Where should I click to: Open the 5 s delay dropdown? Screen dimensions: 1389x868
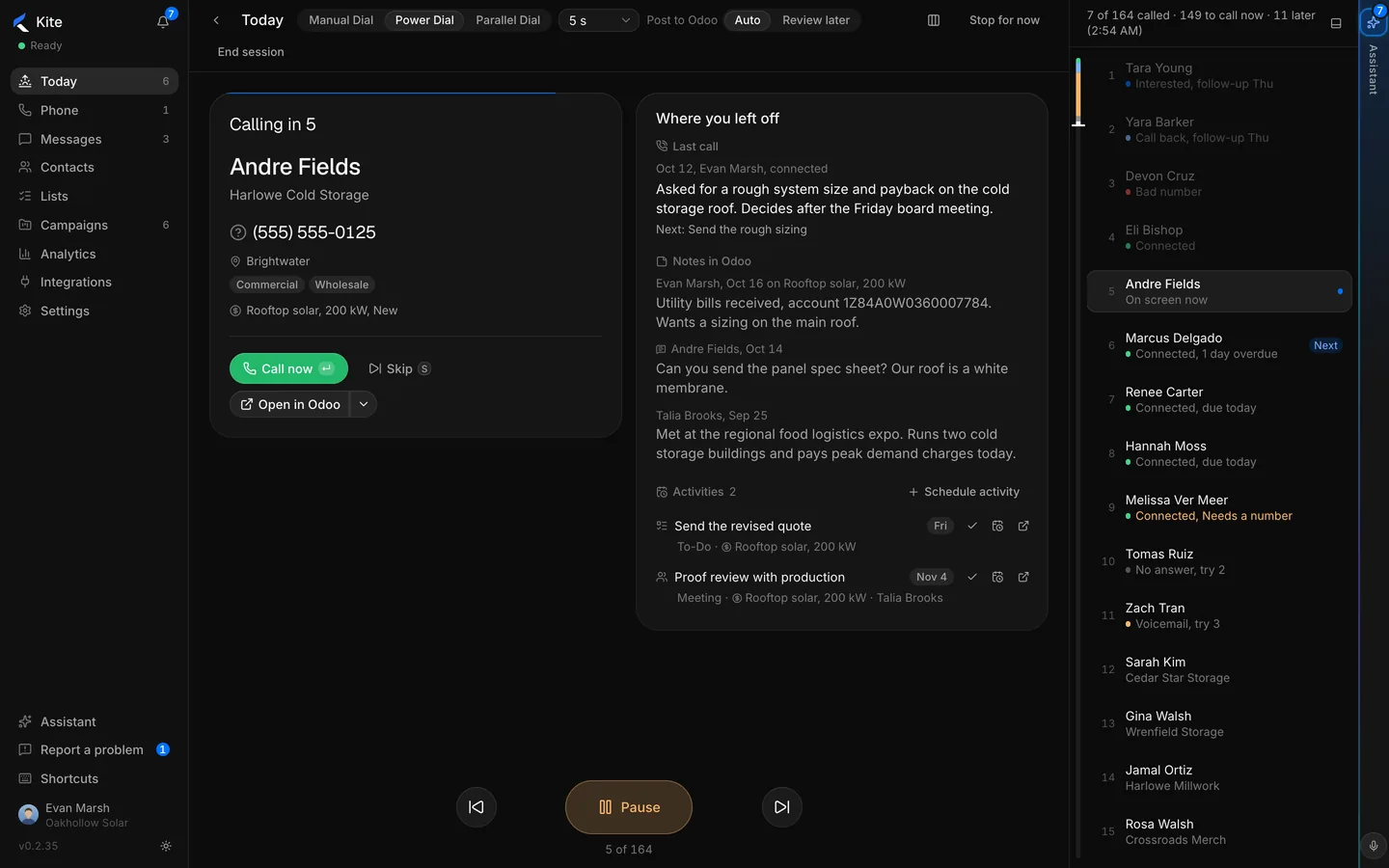(598, 20)
